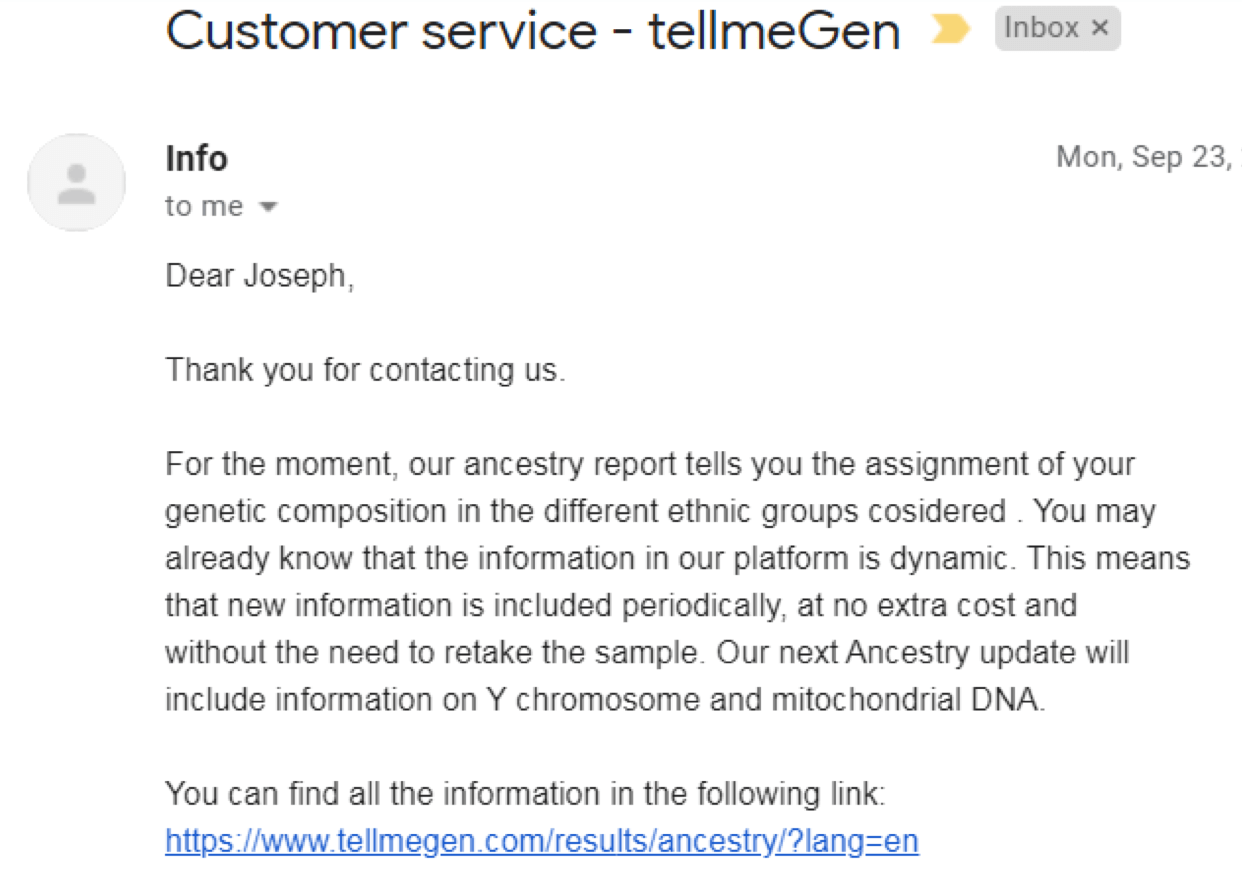The image size is (1242, 894).
Task: Click the sender's gray avatar icon
Action: [76, 183]
